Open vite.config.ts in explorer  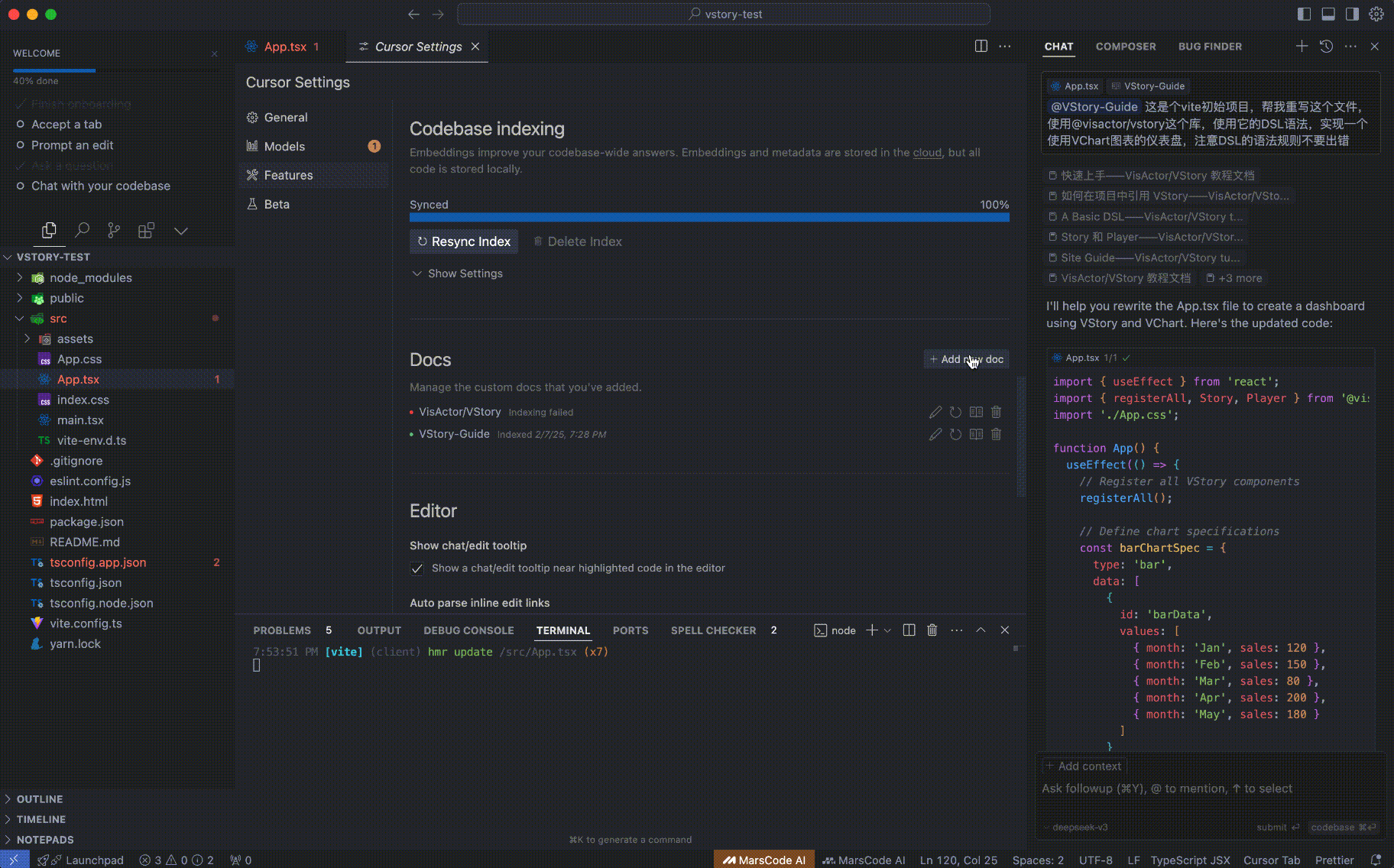point(86,623)
